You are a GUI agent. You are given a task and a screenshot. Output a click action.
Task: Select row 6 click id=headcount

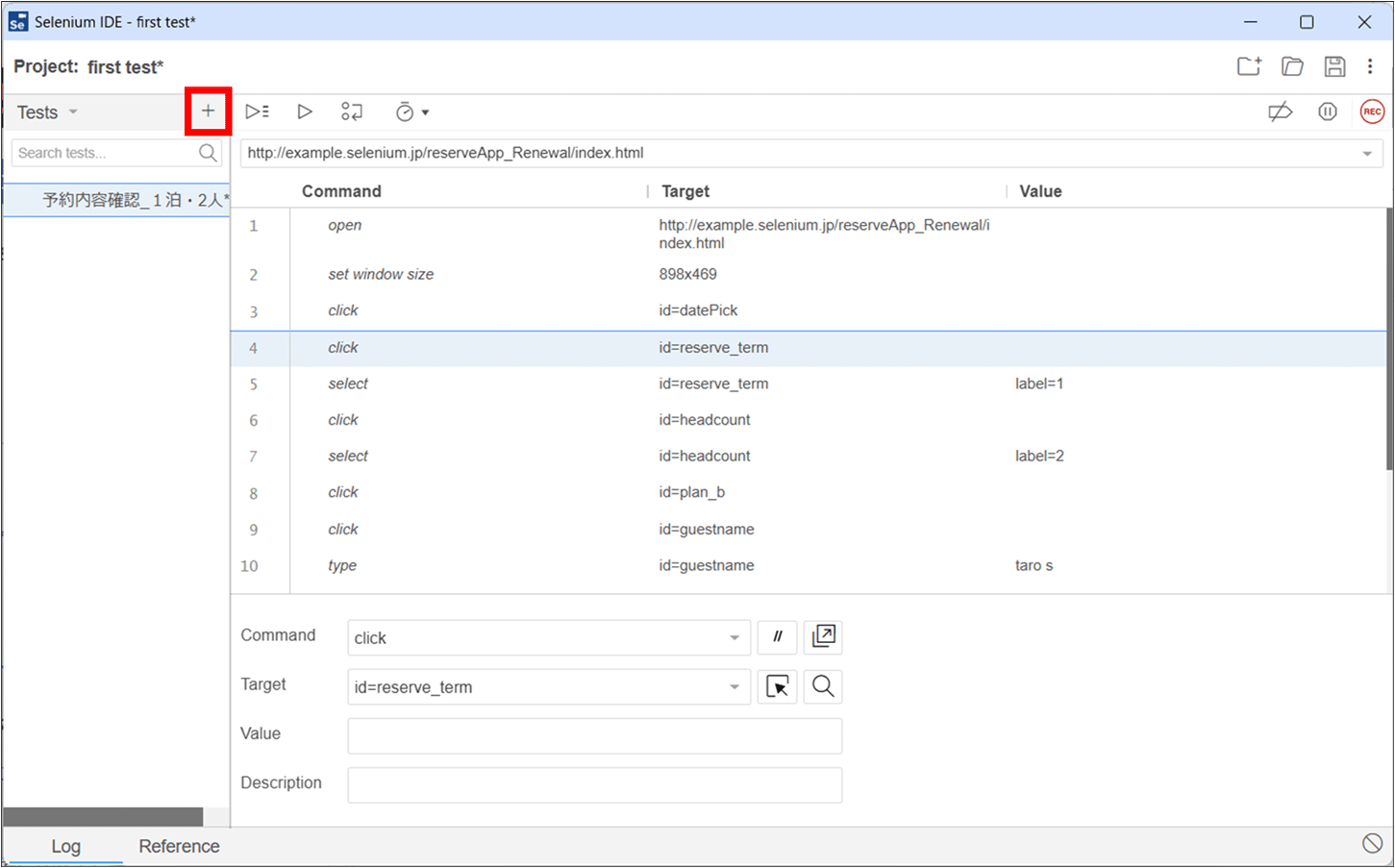click(x=809, y=420)
